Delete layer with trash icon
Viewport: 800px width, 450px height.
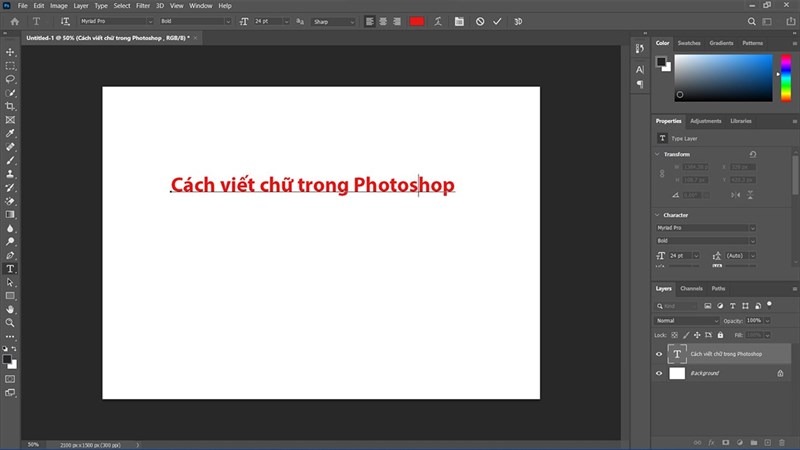782,443
